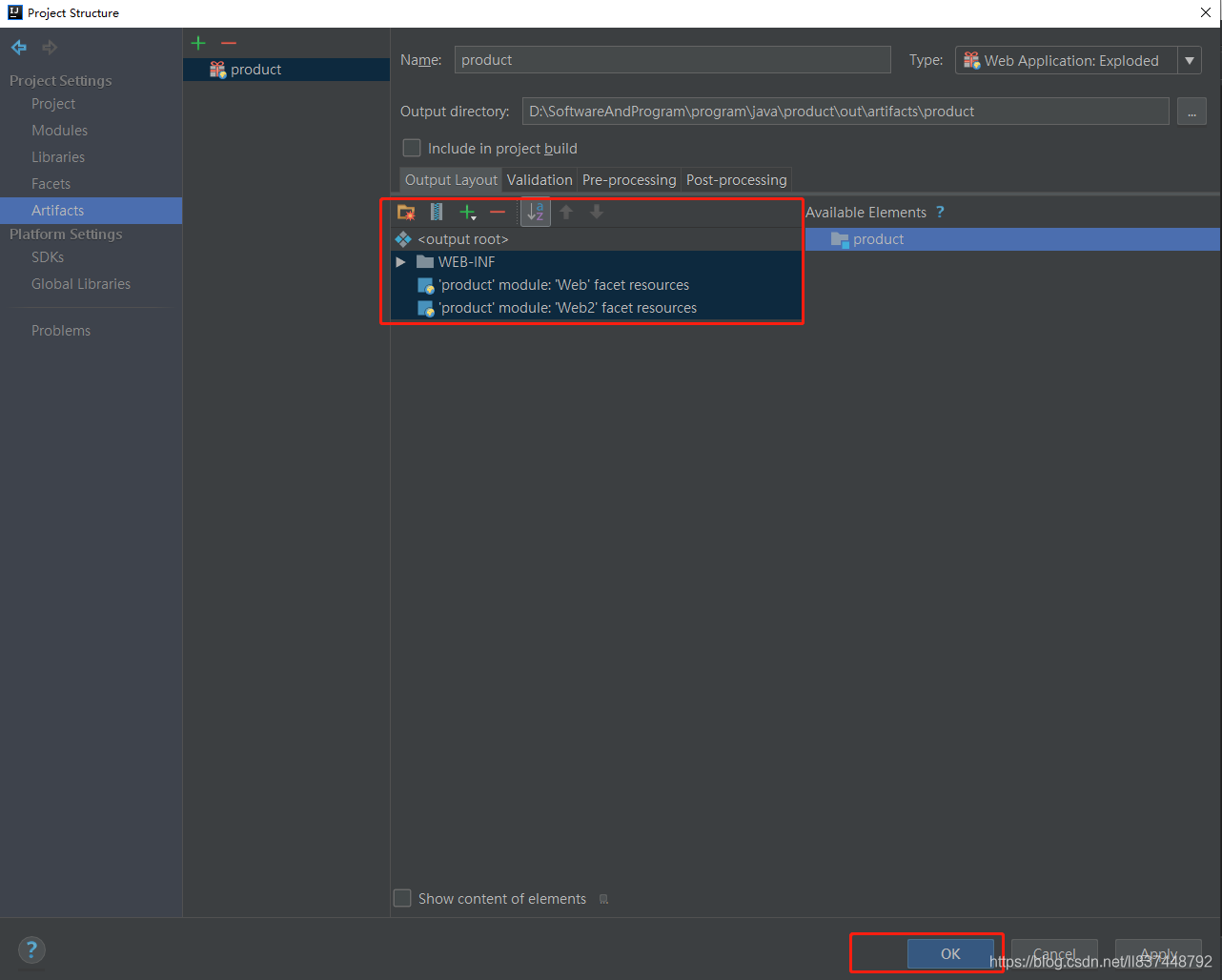The image size is (1222, 980).
Task: Select 'Web' facet resources entry
Action: click(596, 285)
